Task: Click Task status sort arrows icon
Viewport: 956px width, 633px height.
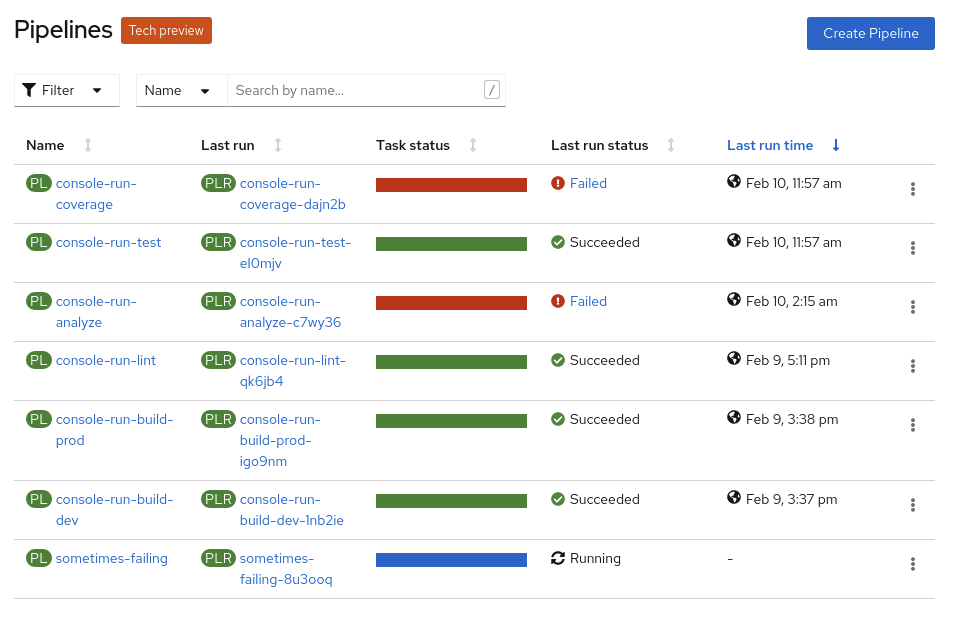Action: (473, 145)
